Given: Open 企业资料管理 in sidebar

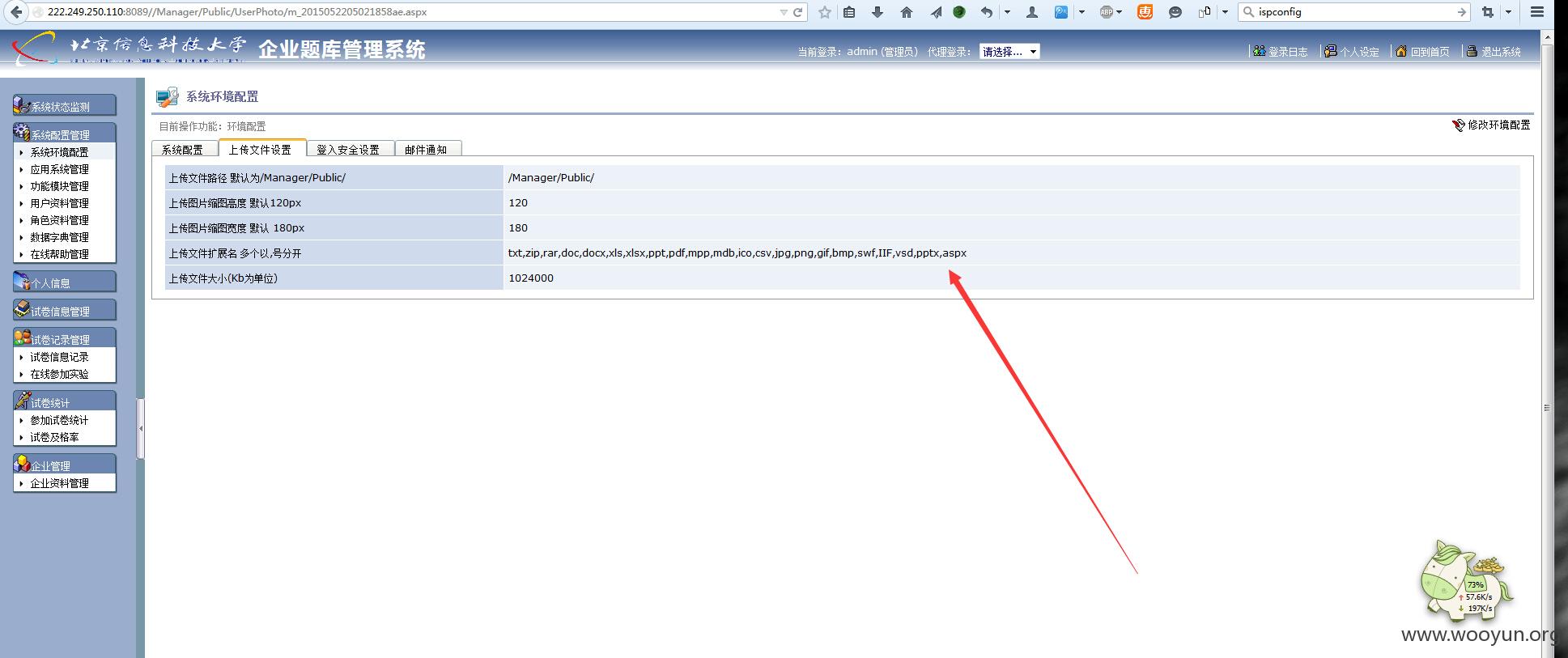Looking at the screenshot, I should [x=60, y=483].
